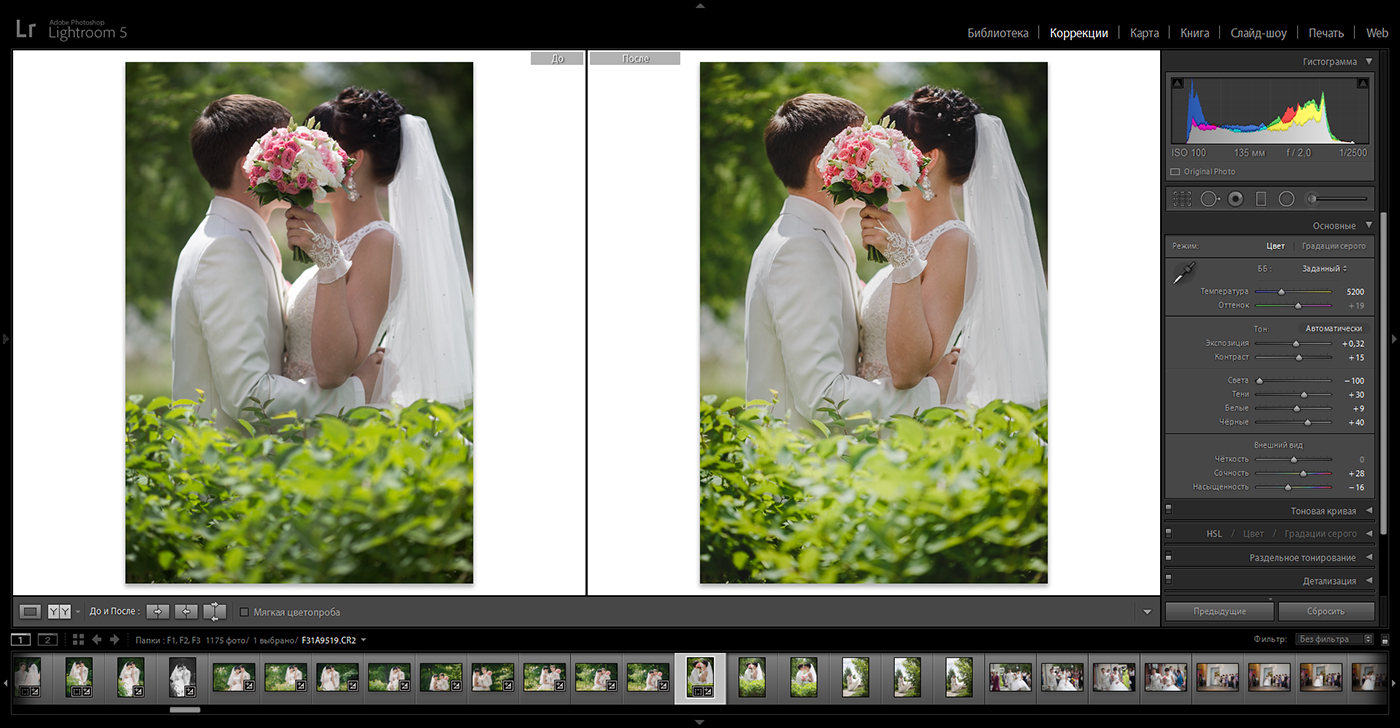1400x728 pixels.
Task: Open the Коррекции module
Action: (1079, 33)
